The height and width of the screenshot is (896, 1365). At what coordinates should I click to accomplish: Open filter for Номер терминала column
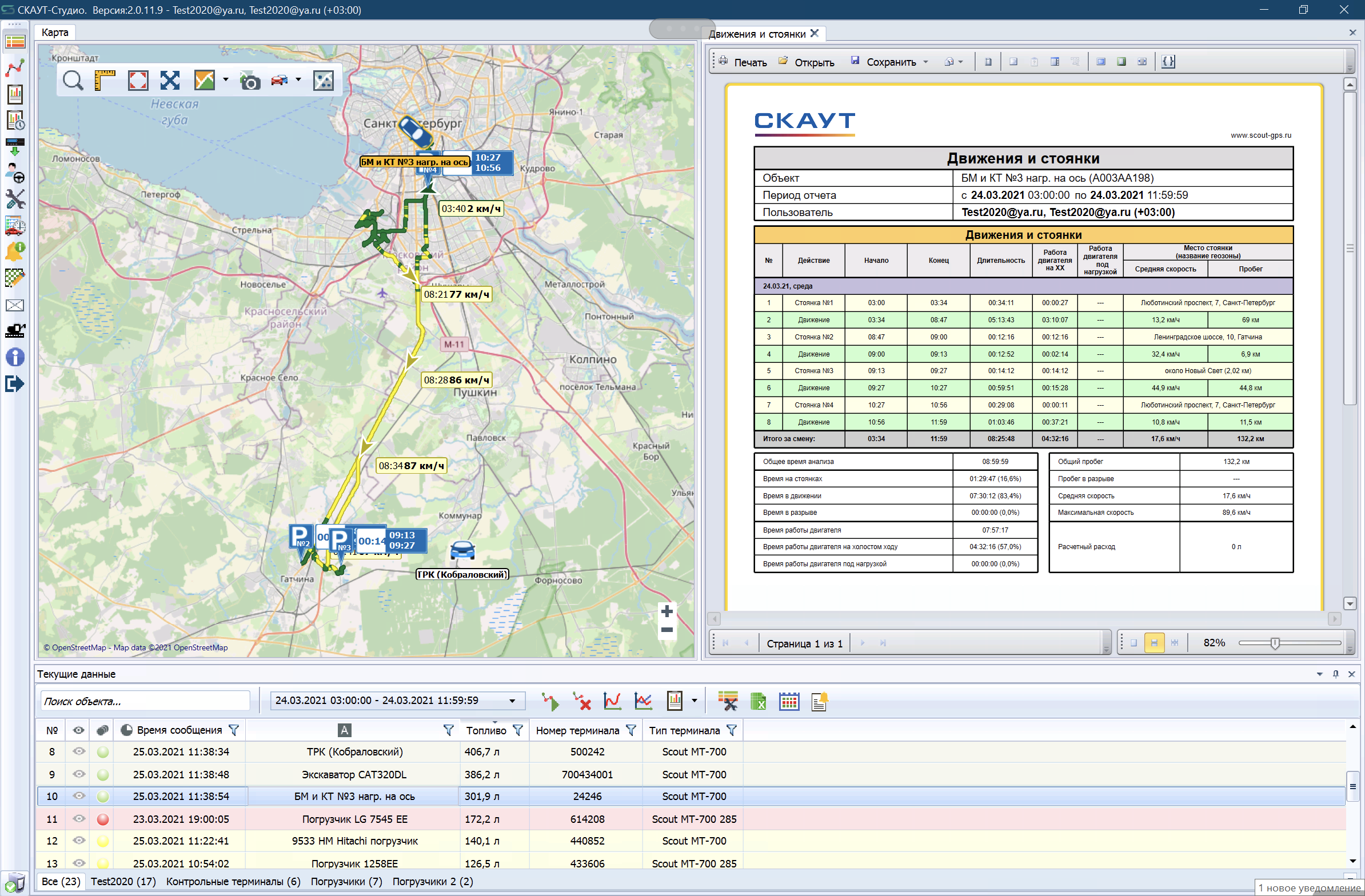[631, 730]
